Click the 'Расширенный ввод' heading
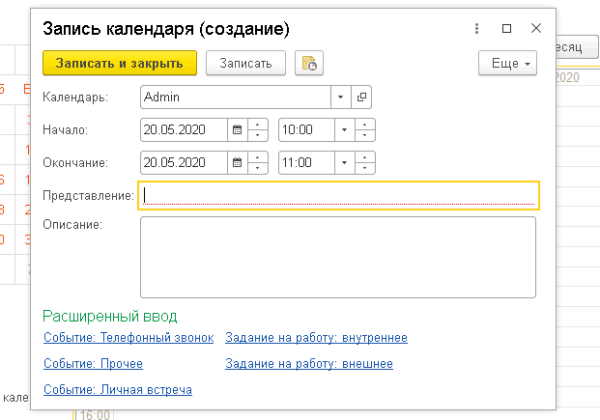This screenshot has height=420, width=600. [109, 316]
